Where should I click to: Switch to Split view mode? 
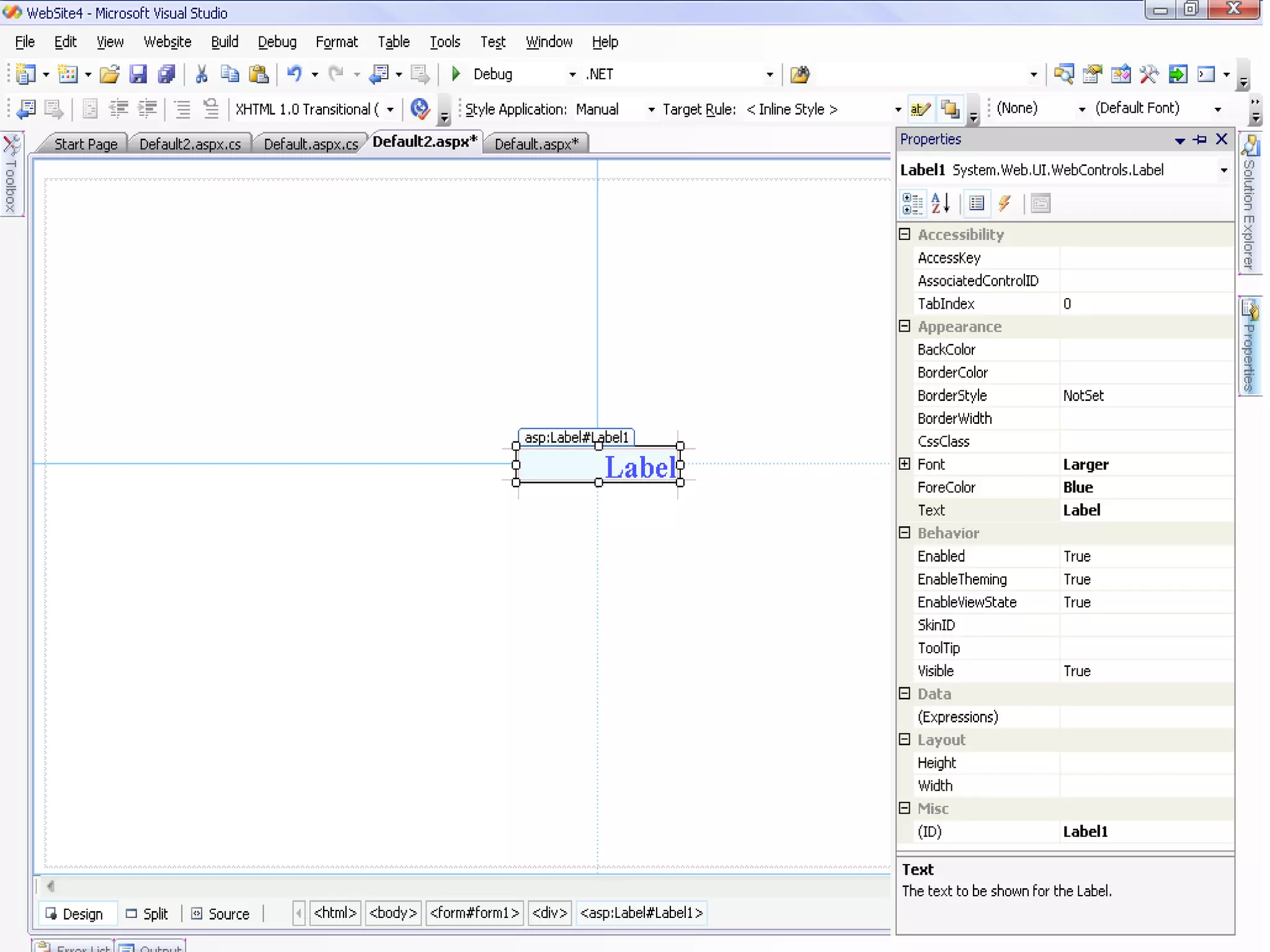148,914
